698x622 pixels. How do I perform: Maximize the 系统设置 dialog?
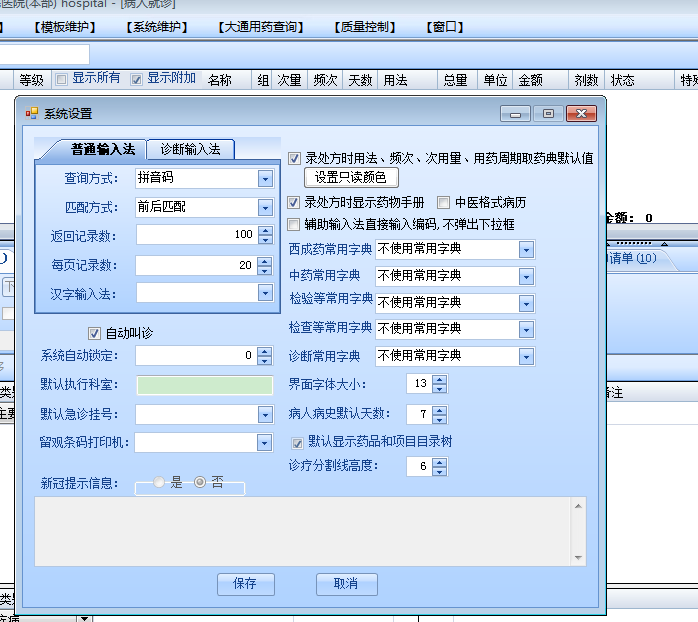pos(548,114)
